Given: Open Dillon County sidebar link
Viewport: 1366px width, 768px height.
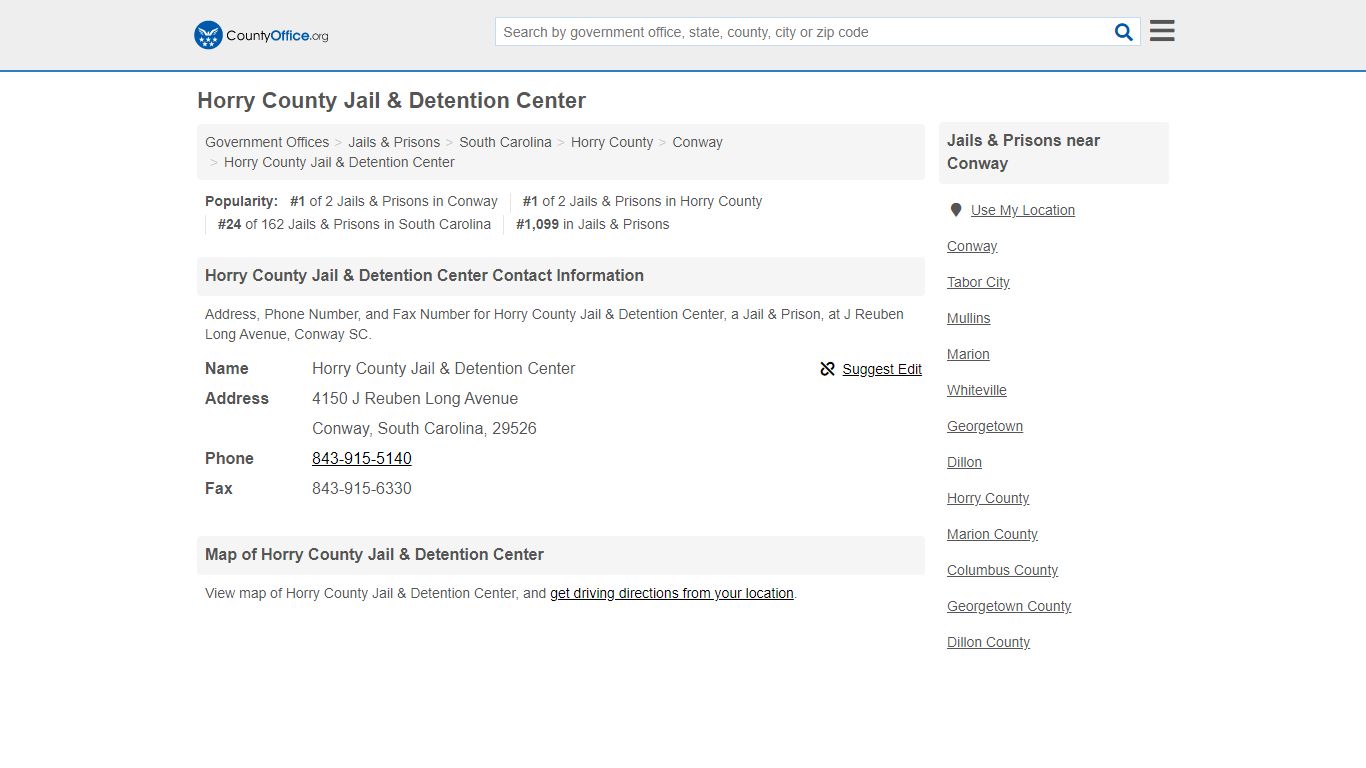Looking at the screenshot, I should (988, 642).
